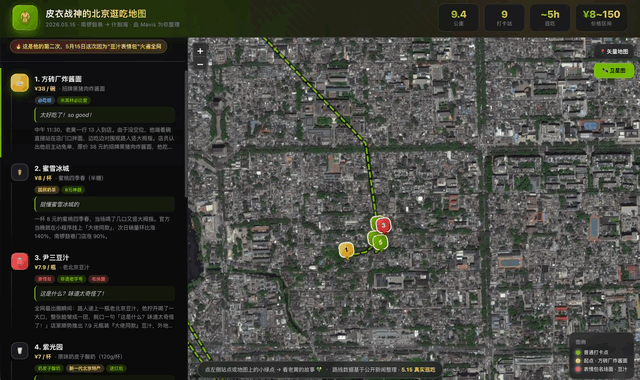The image size is (640, 380).
Task: Switch to 矢量地图 map view
Action: (x=614, y=51)
